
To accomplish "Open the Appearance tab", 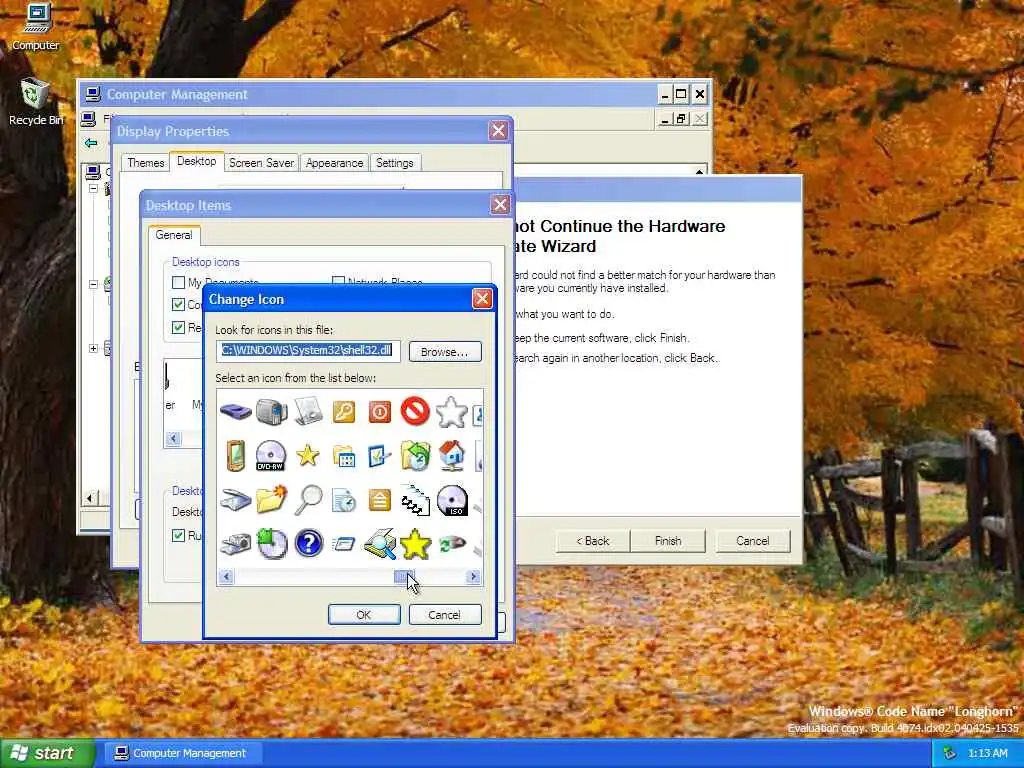I will pos(334,163).
